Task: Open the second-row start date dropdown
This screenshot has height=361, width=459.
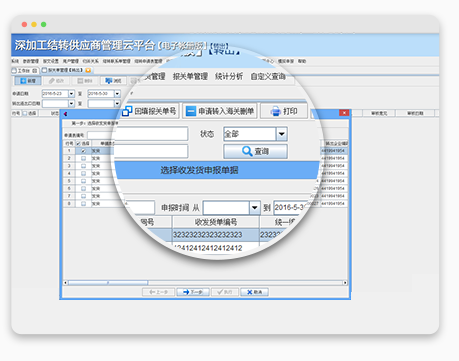Action: pyautogui.click(x=71, y=104)
